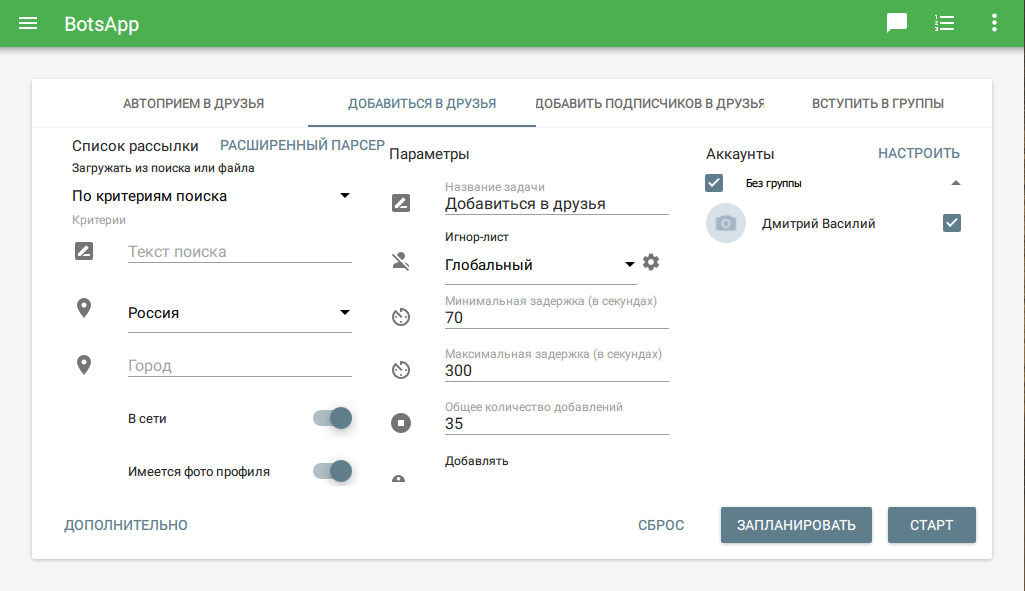Open the Расширенный парсер link

pos(302,145)
